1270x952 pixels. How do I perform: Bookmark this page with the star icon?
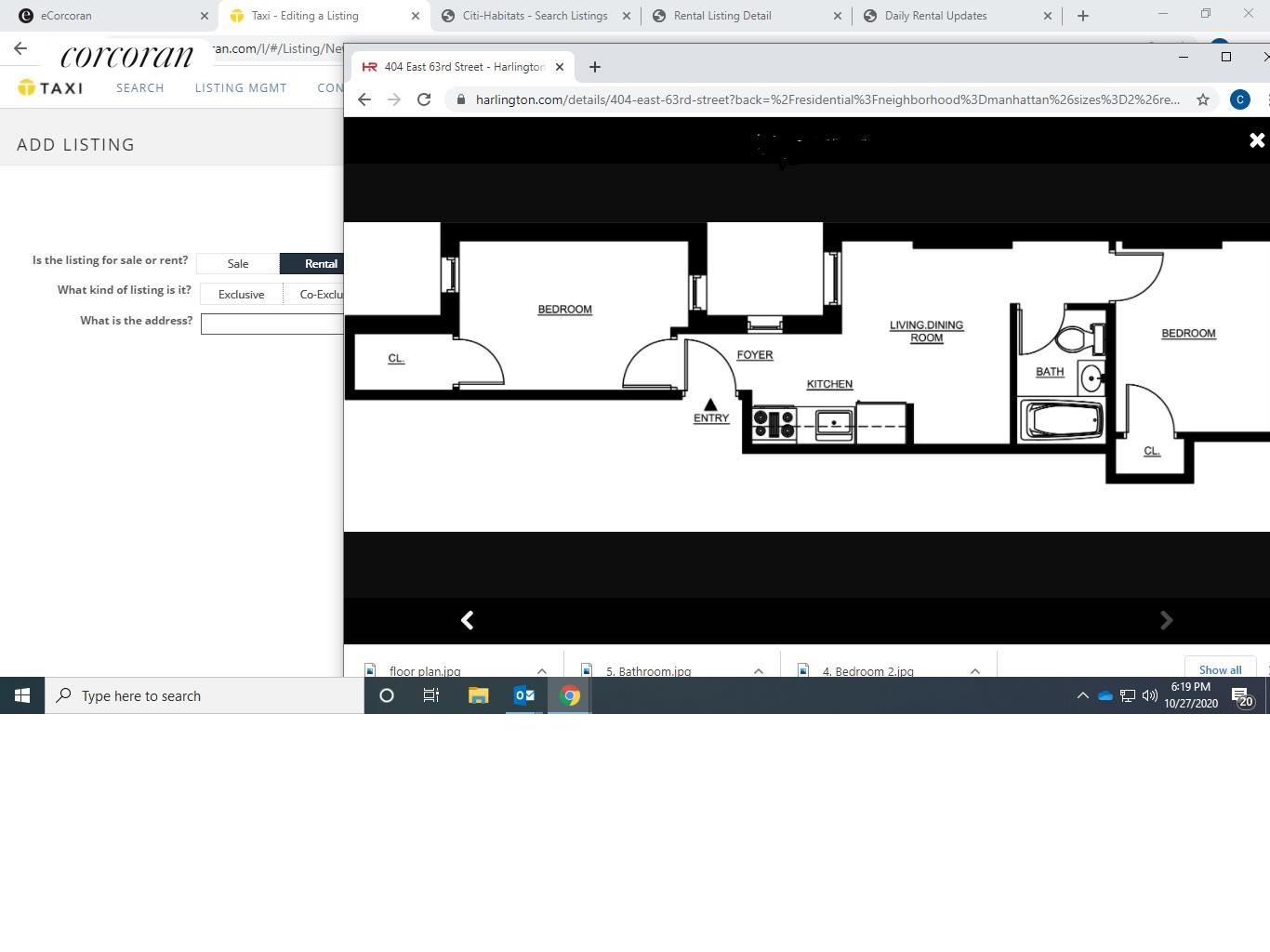[1202, 99]
